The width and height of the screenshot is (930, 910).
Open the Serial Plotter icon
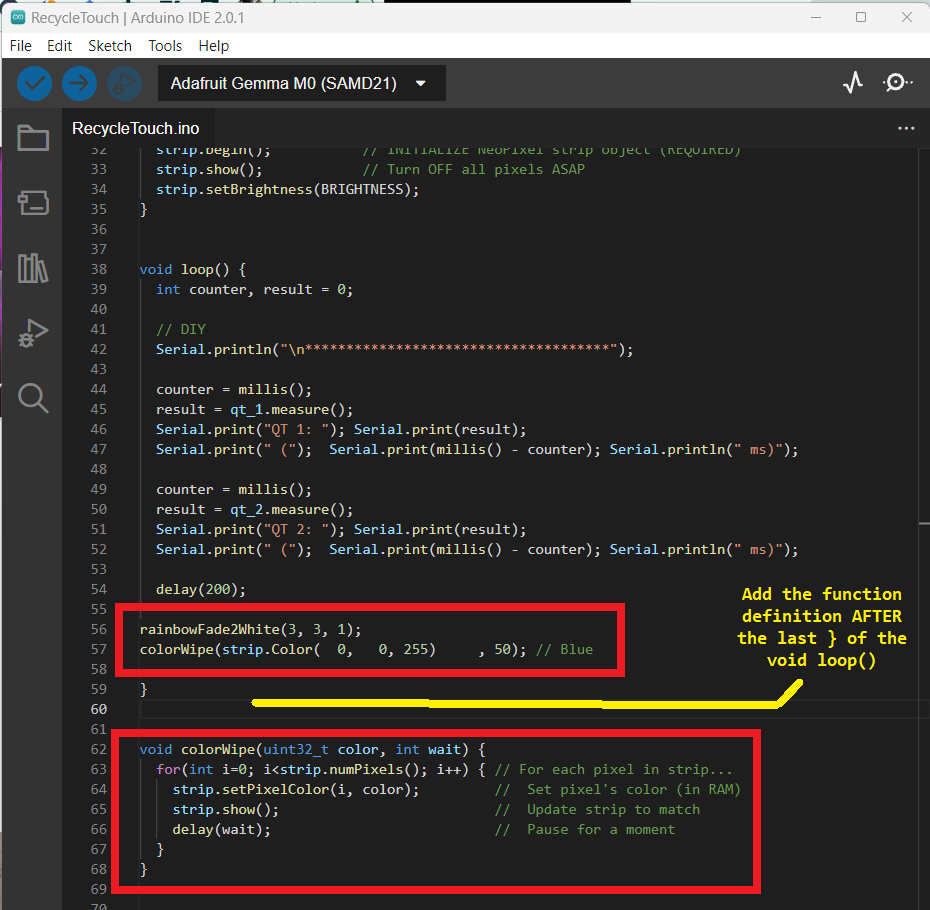(852, 83)
